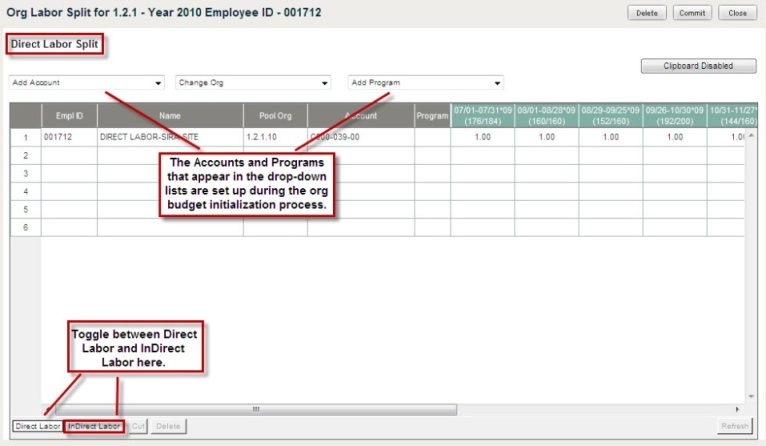Click the Close button in header
Viewport: 766px width, 446px height.
point(738,13)
